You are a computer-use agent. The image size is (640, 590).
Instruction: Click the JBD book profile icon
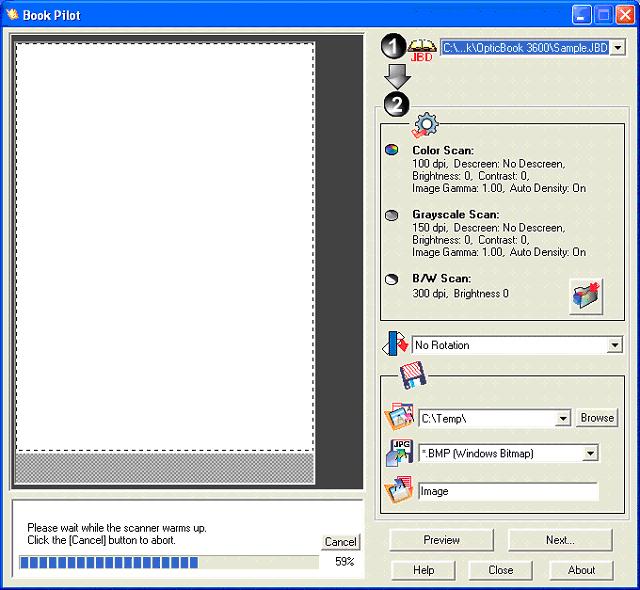422,51
